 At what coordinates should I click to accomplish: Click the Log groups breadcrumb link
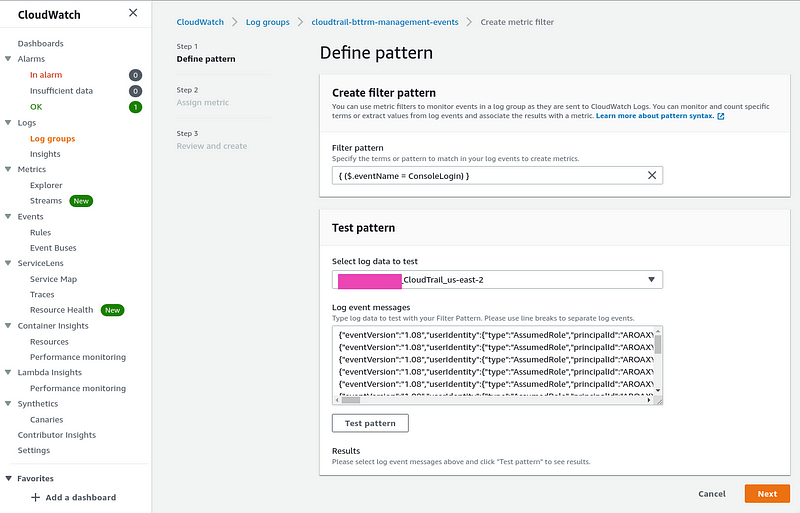pyautogui.click(x=267, y=22)
